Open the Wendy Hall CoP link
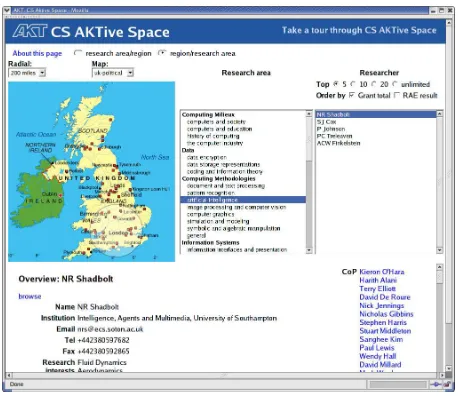The height and width of the screenshot is (396, 458). (x=378, y=356)
